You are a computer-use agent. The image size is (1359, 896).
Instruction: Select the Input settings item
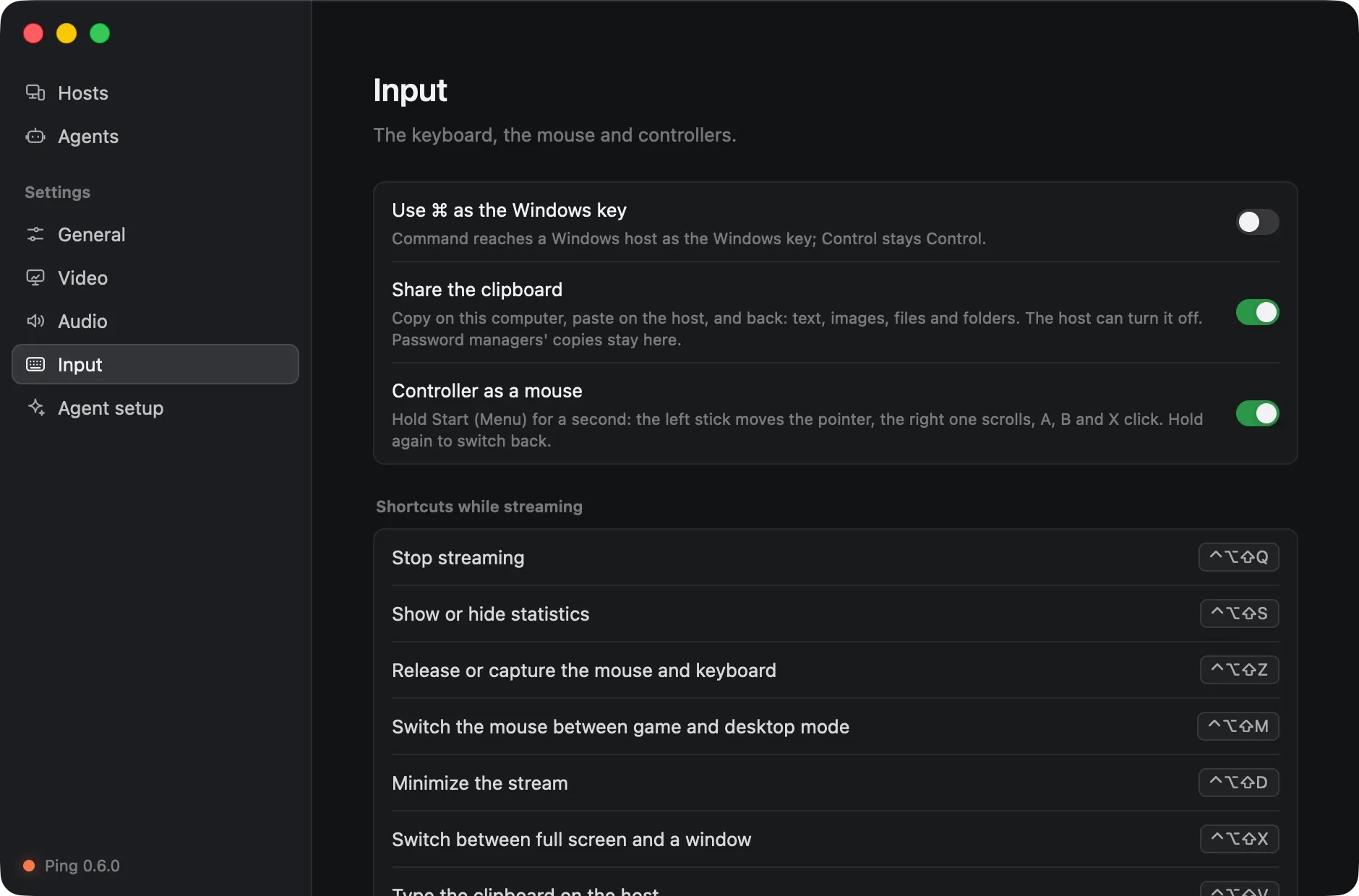point(155,364)
